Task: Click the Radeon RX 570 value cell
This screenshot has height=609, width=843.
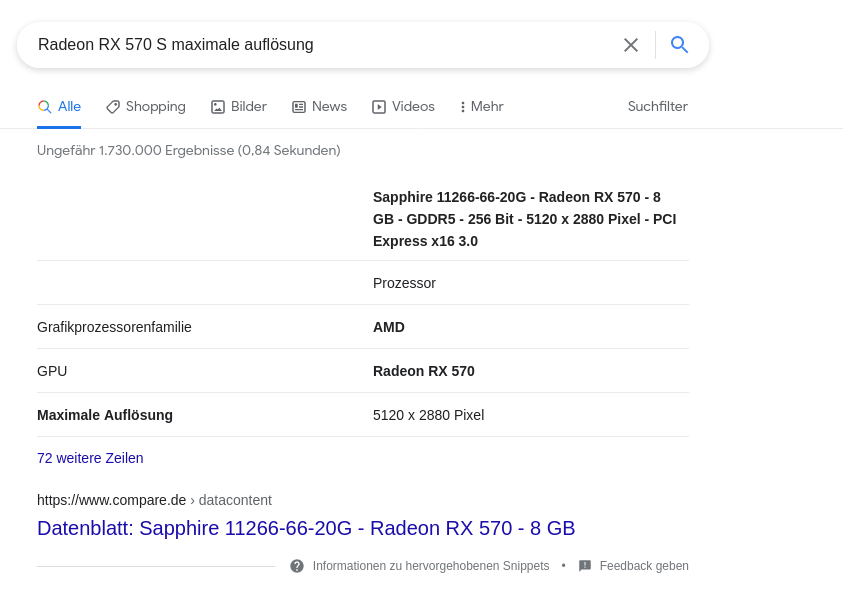Action: click(424, 371)
